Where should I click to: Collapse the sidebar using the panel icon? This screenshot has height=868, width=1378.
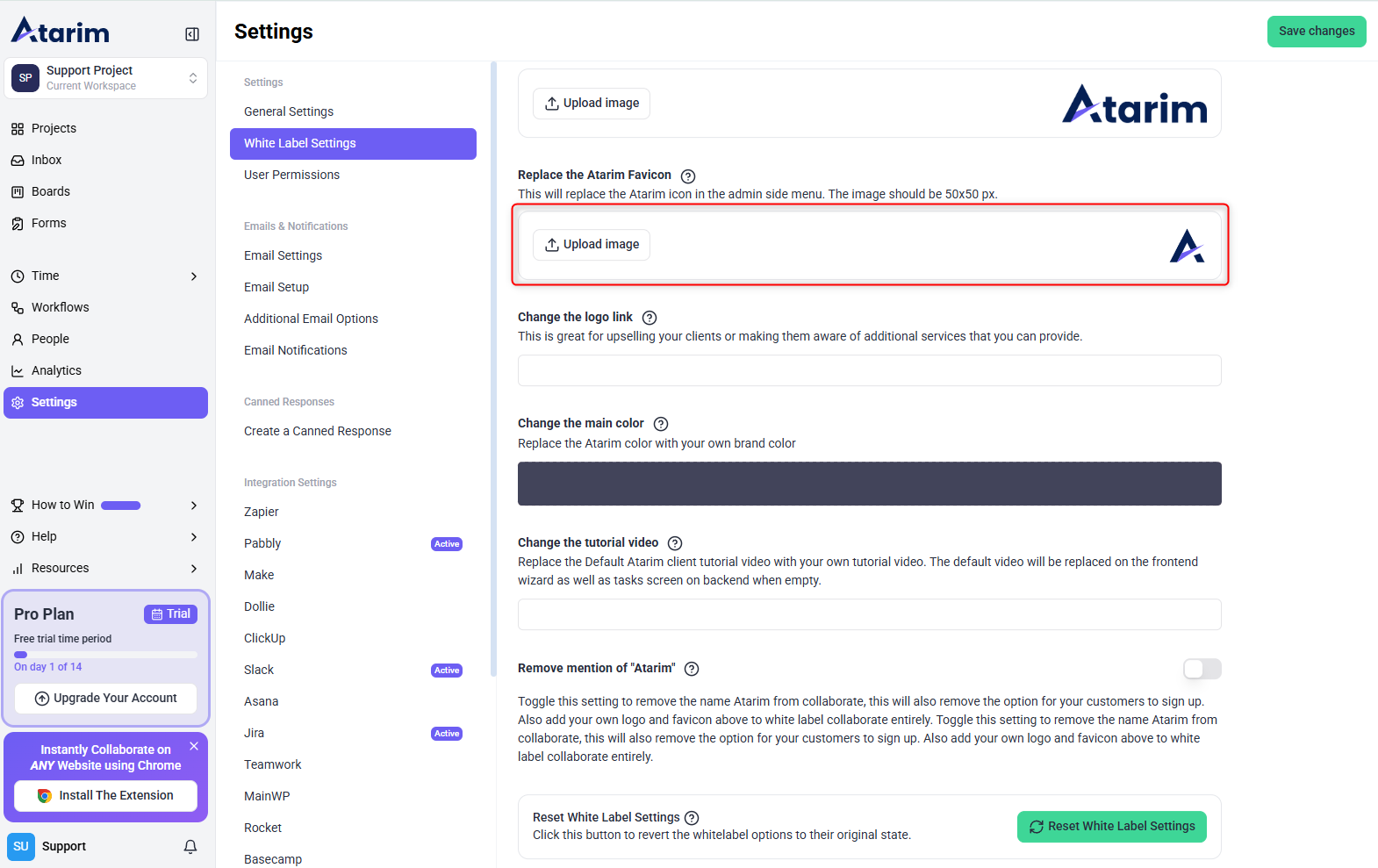point(192,34)
